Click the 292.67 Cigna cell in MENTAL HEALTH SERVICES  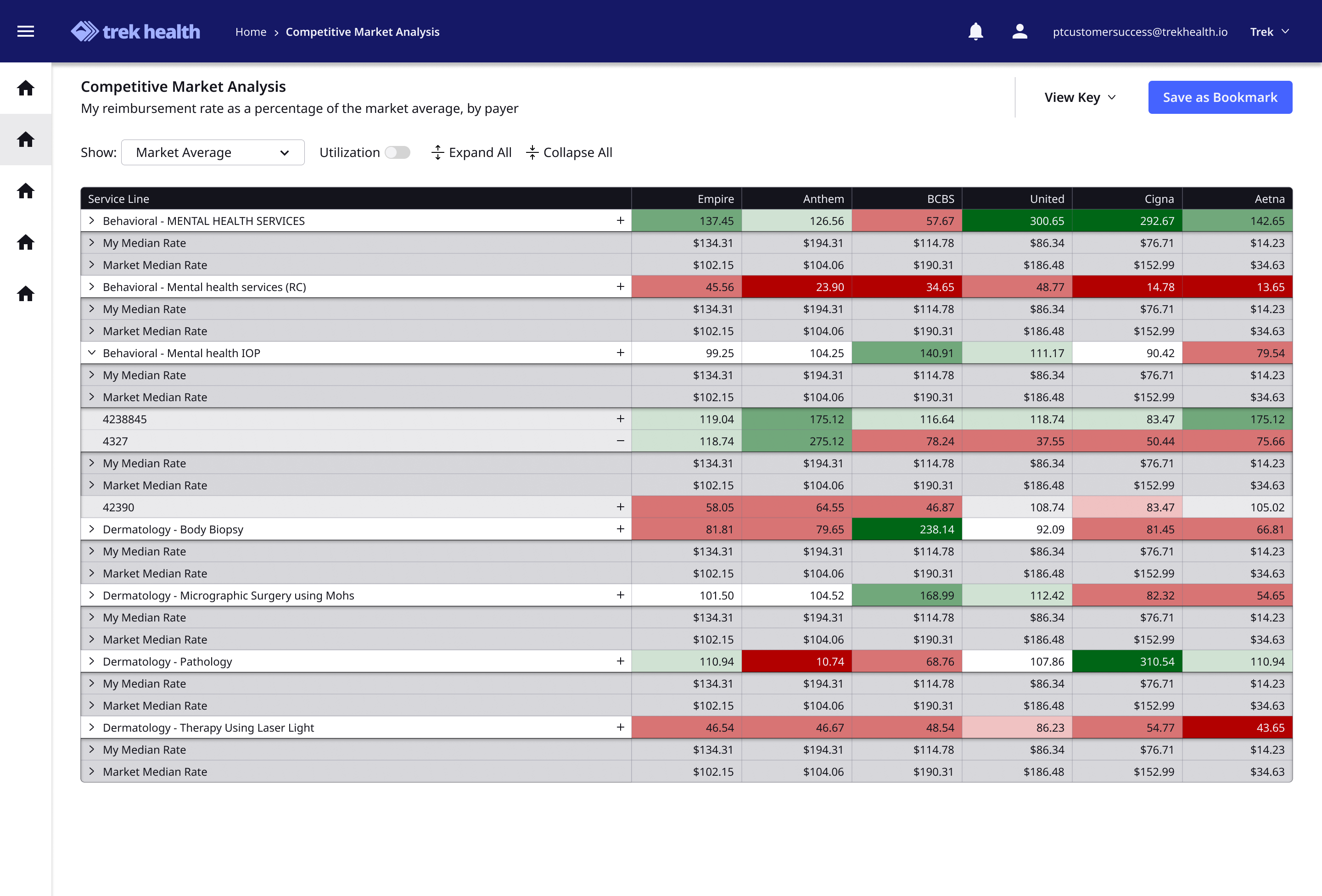[1127, 221]
